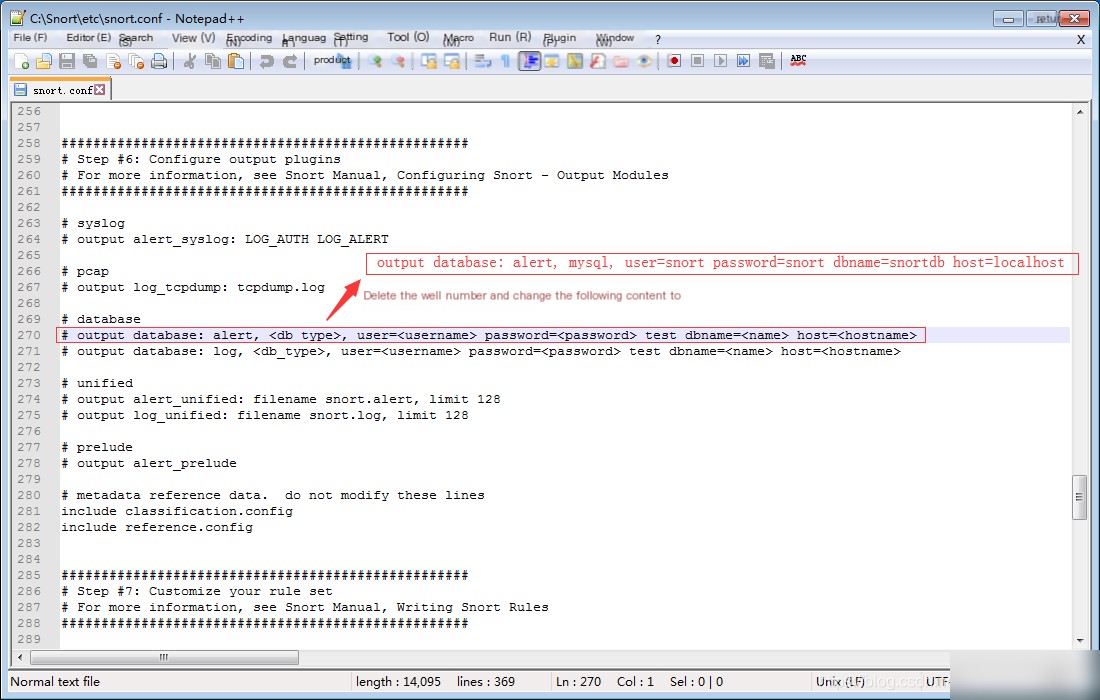Click the '# output alert_syslog: LOG_AUTH LOG_ALERT' line

224,239
